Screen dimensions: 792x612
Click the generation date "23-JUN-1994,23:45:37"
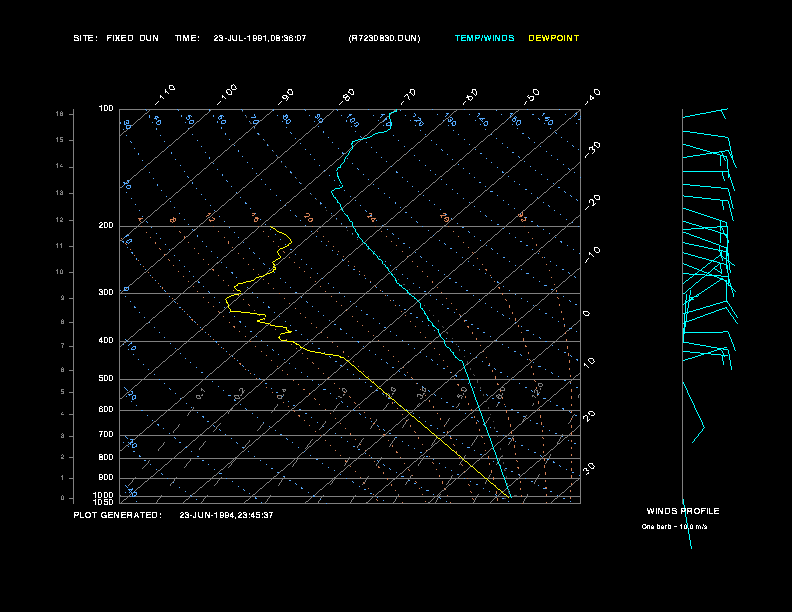click(226, 515)
